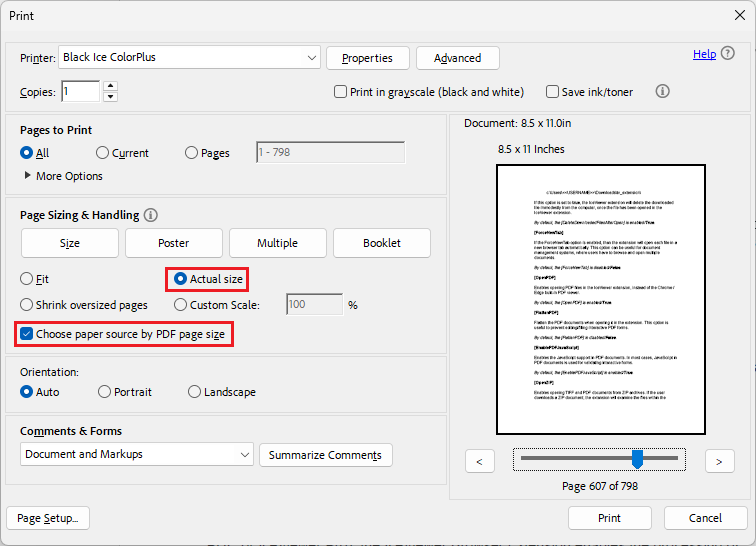Open the Help link
This screenshot has height=546, width=756.
(704, 54)
